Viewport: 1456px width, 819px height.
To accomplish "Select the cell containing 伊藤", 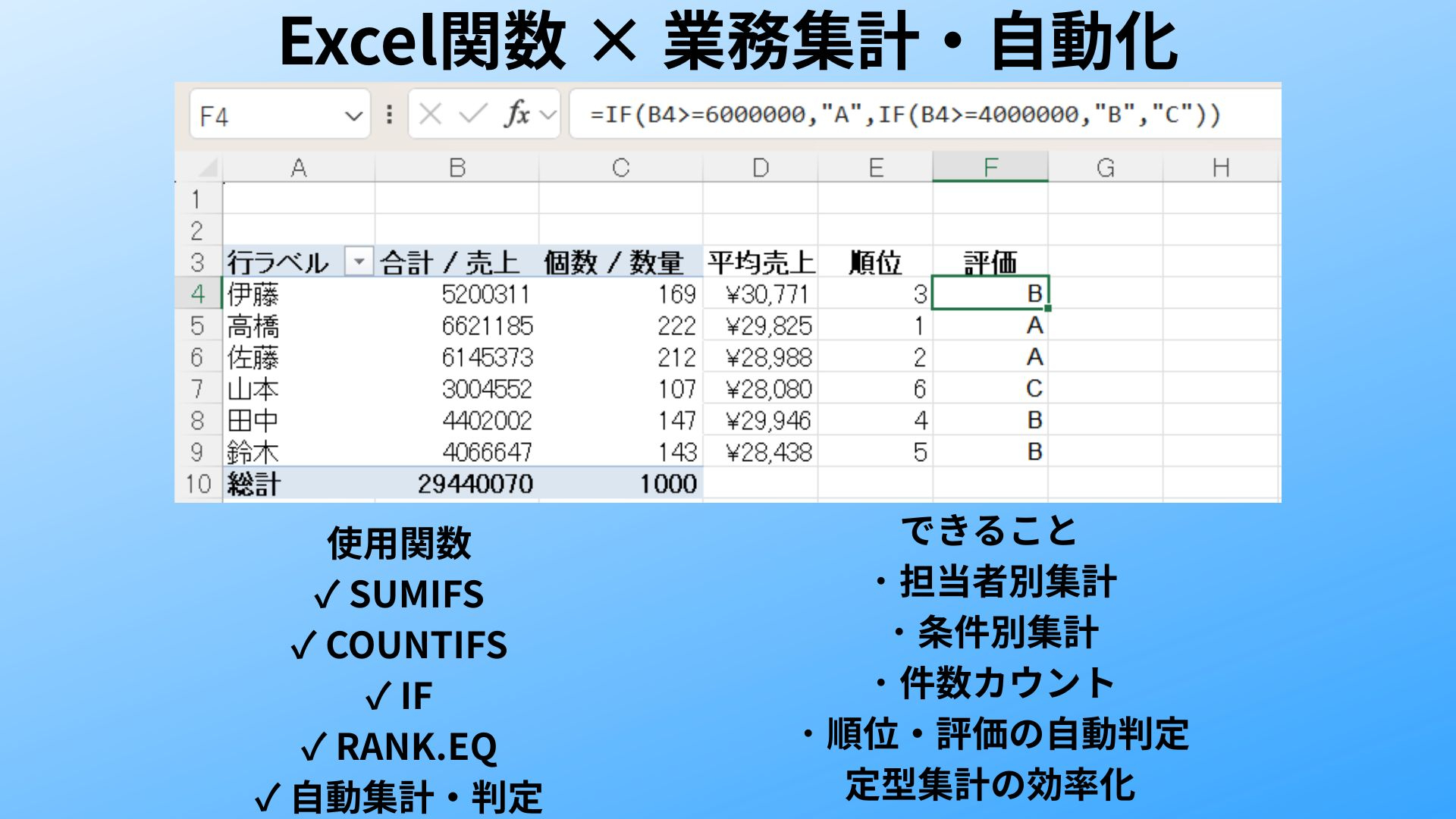I will (299, 293).
